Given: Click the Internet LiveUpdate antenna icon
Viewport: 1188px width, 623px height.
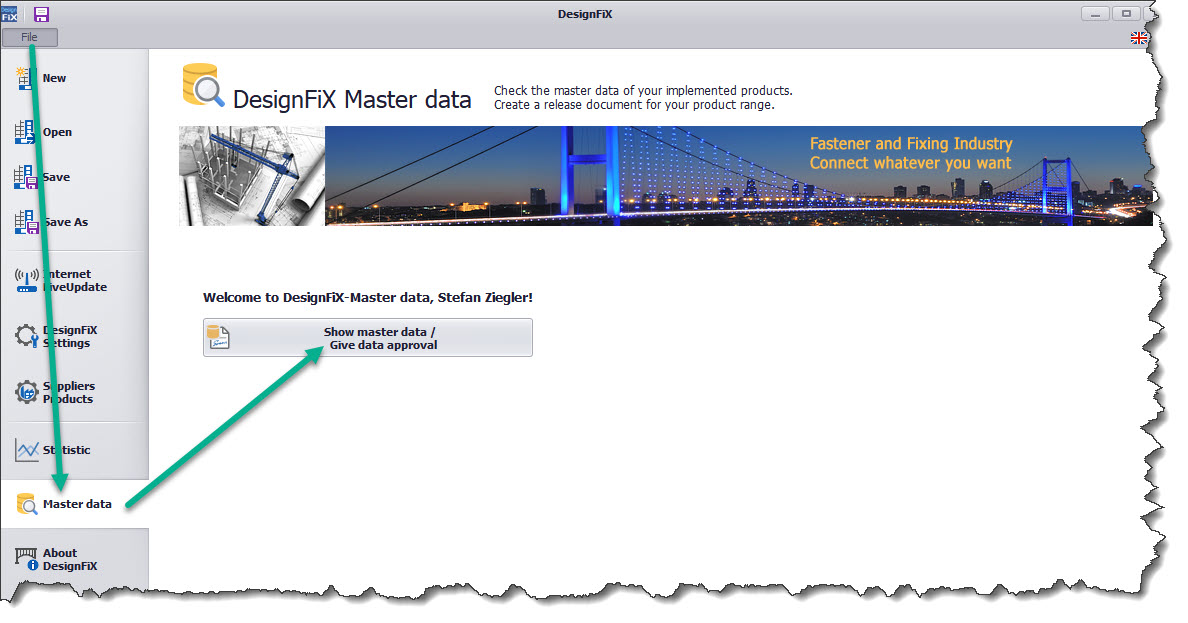Looking at the screenshot, I should point(27,280).
